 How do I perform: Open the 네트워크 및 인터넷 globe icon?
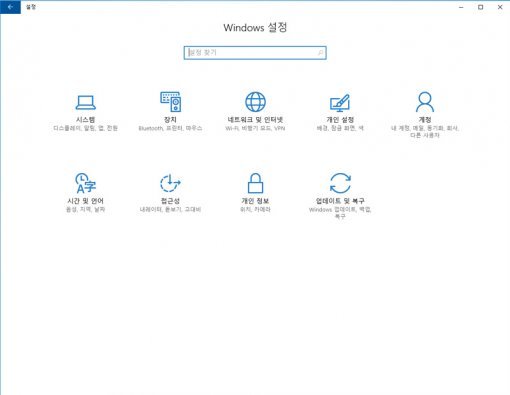(255, 102)
